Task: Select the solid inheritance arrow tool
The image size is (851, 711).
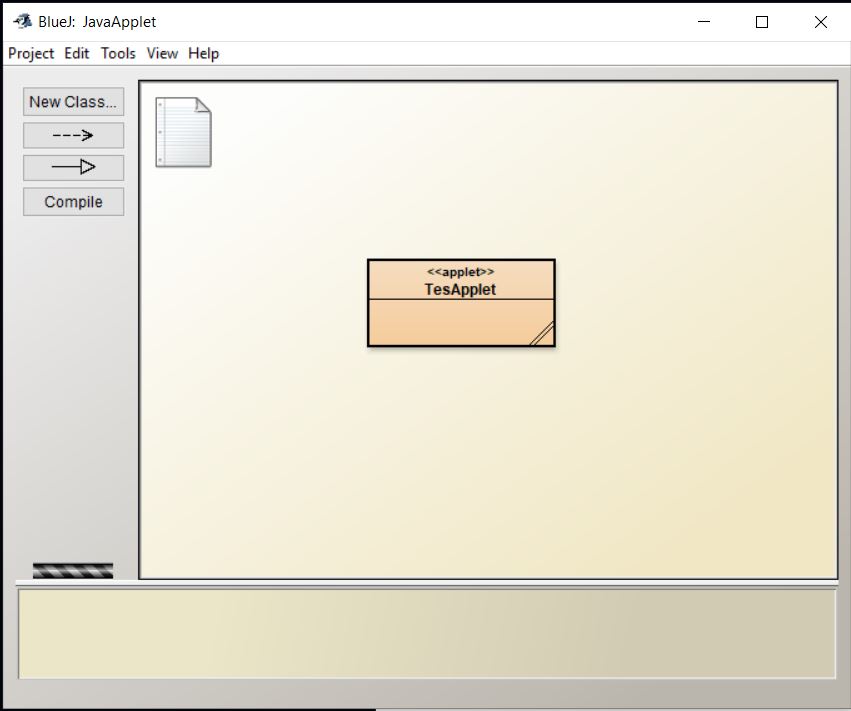Action: coord(73,167)
